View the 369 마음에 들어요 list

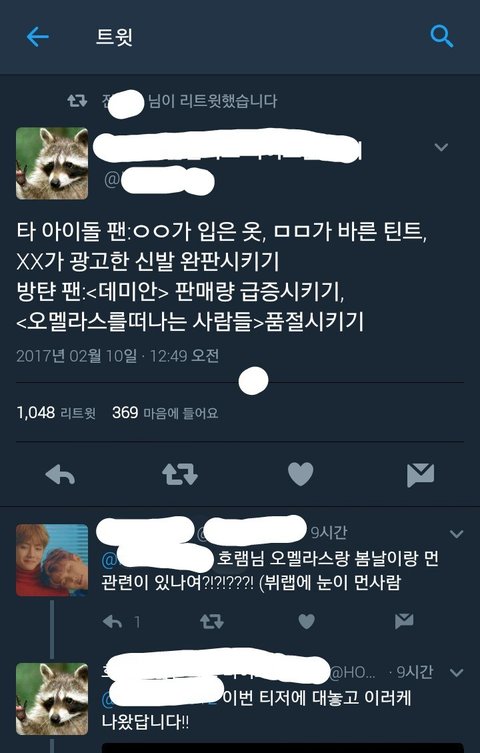pos(165,413)
